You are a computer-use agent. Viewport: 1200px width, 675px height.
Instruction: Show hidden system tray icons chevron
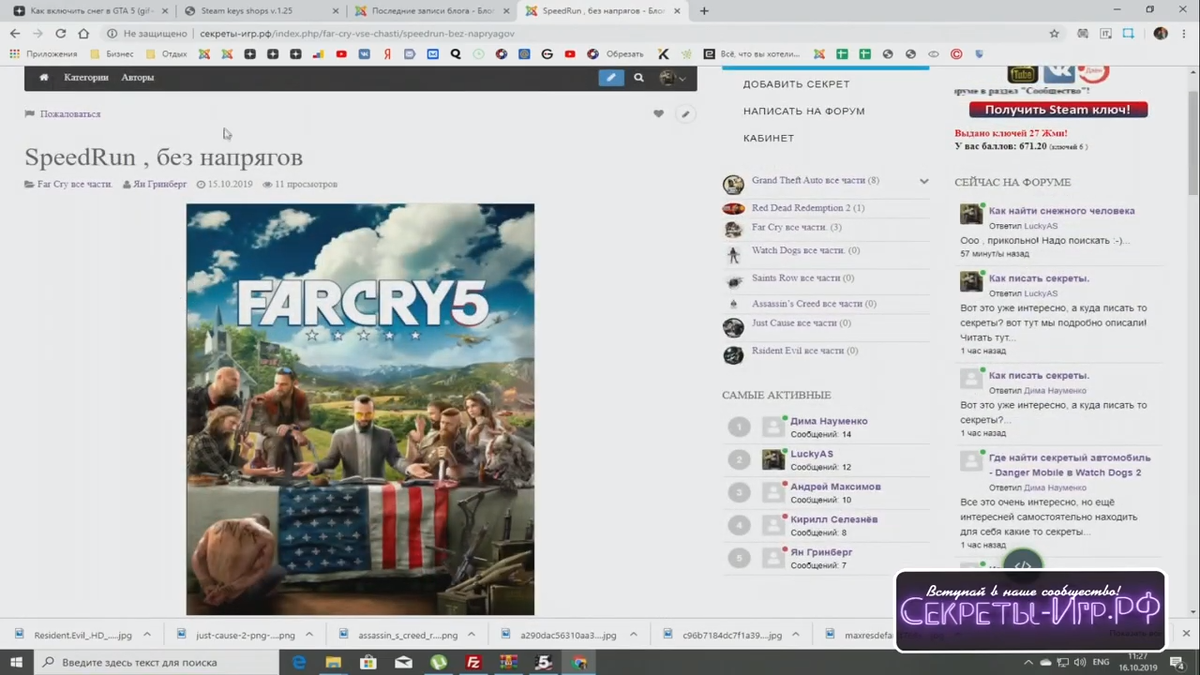(1028, 662)
